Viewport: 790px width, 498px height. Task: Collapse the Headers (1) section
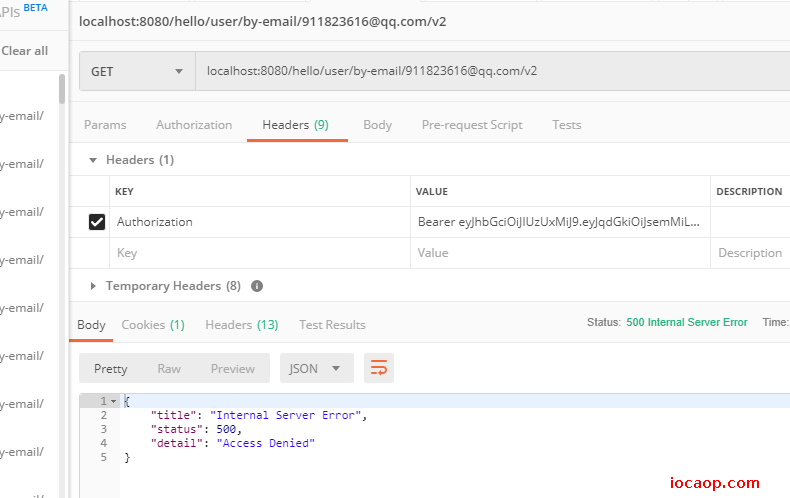93,160
